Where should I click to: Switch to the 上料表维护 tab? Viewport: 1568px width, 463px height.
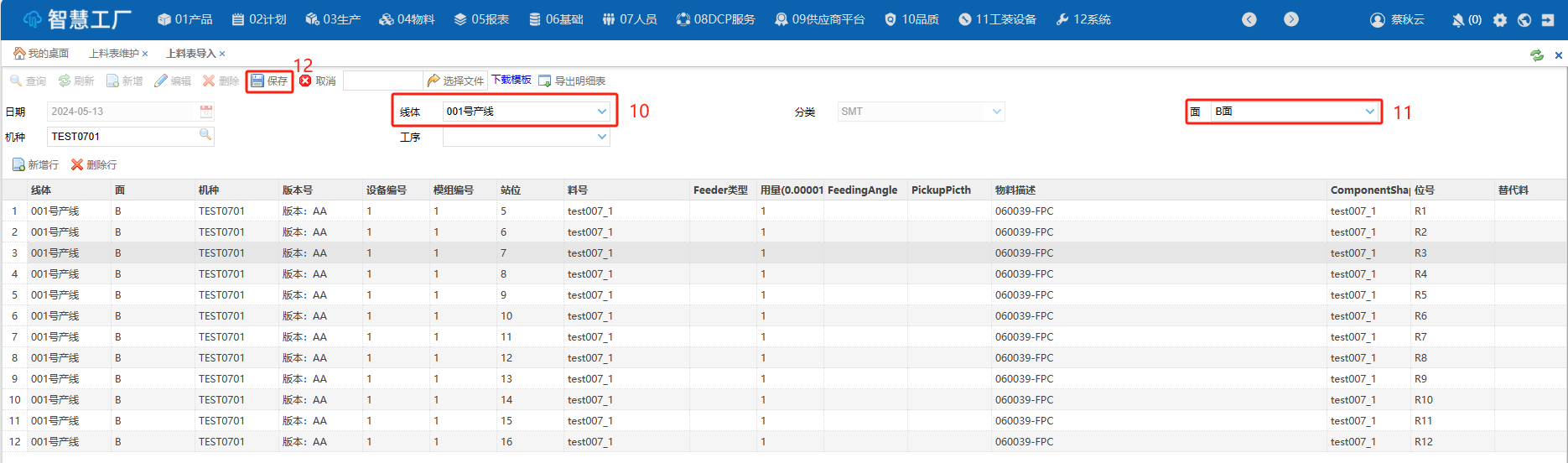click(x=114, y=54)
